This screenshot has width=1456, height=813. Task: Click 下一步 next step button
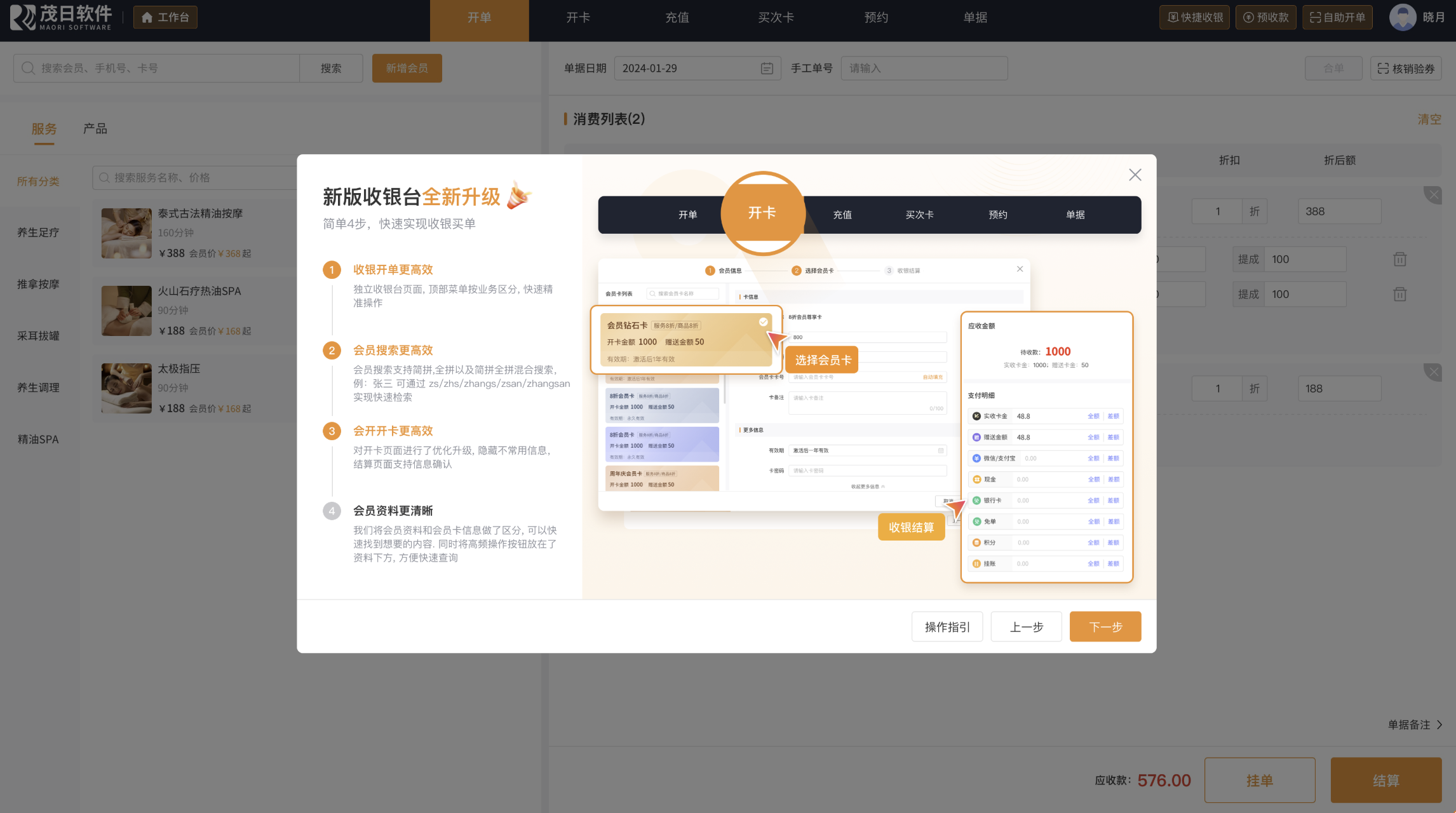pos(1105,627)
